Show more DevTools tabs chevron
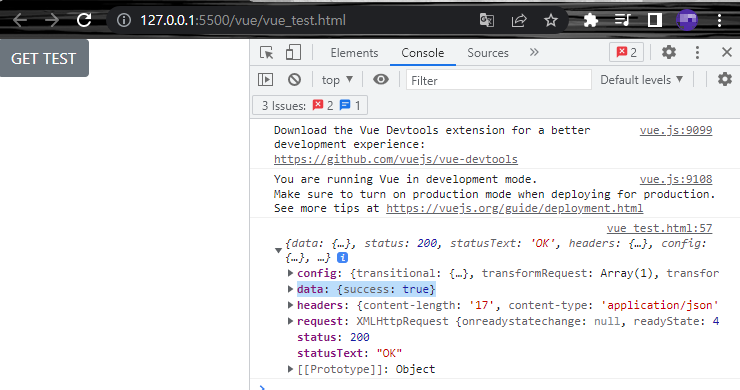The width and height of the screenshot is (740, 390). (534, 52)
